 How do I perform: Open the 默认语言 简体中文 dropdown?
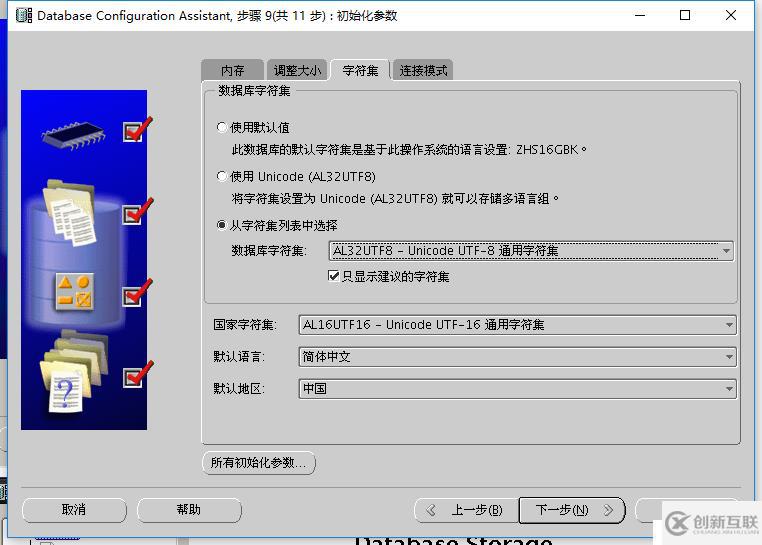pos(518,357)
